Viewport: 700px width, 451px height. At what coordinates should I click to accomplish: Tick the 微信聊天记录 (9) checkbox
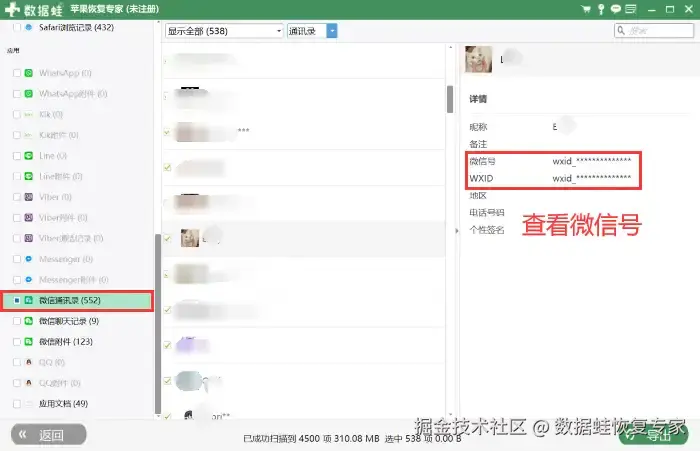tap(17, 321)
